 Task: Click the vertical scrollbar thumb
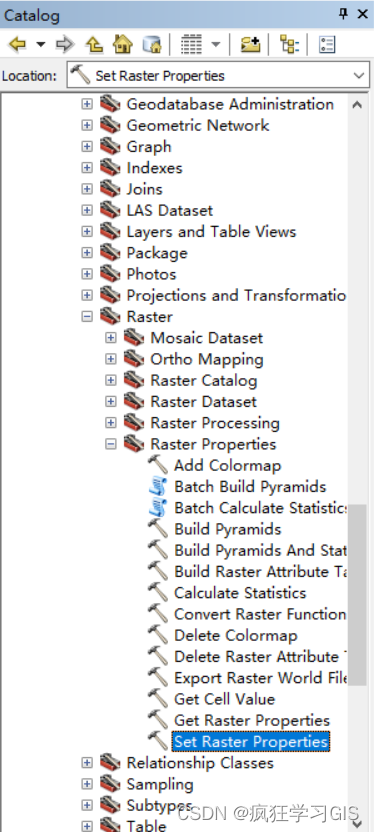tap(358, 594)
